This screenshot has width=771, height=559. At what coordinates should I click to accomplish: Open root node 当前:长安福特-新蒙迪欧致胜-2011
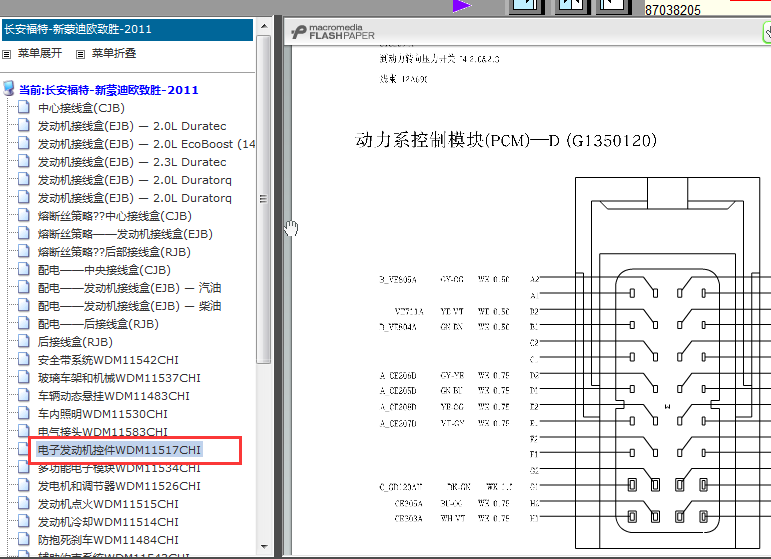pos(109,90)
